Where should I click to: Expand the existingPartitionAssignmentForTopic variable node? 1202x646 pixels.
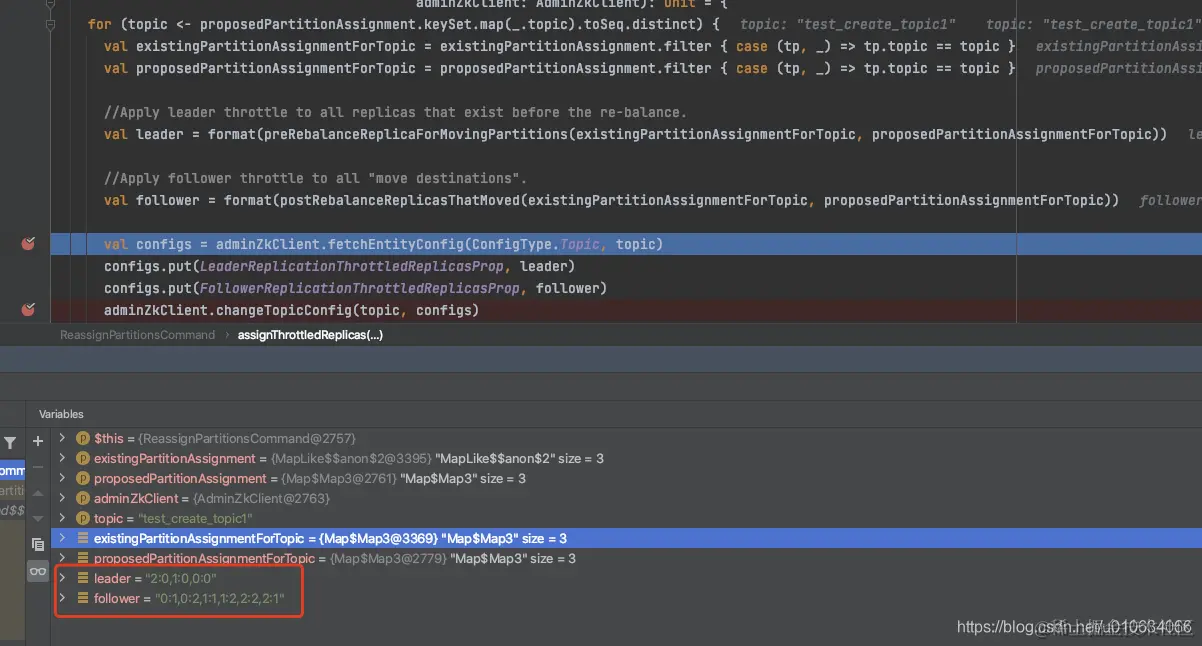pos(62,538)
